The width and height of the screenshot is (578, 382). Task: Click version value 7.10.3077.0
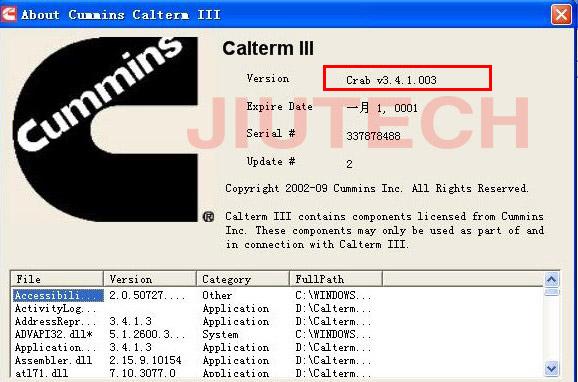142,373
